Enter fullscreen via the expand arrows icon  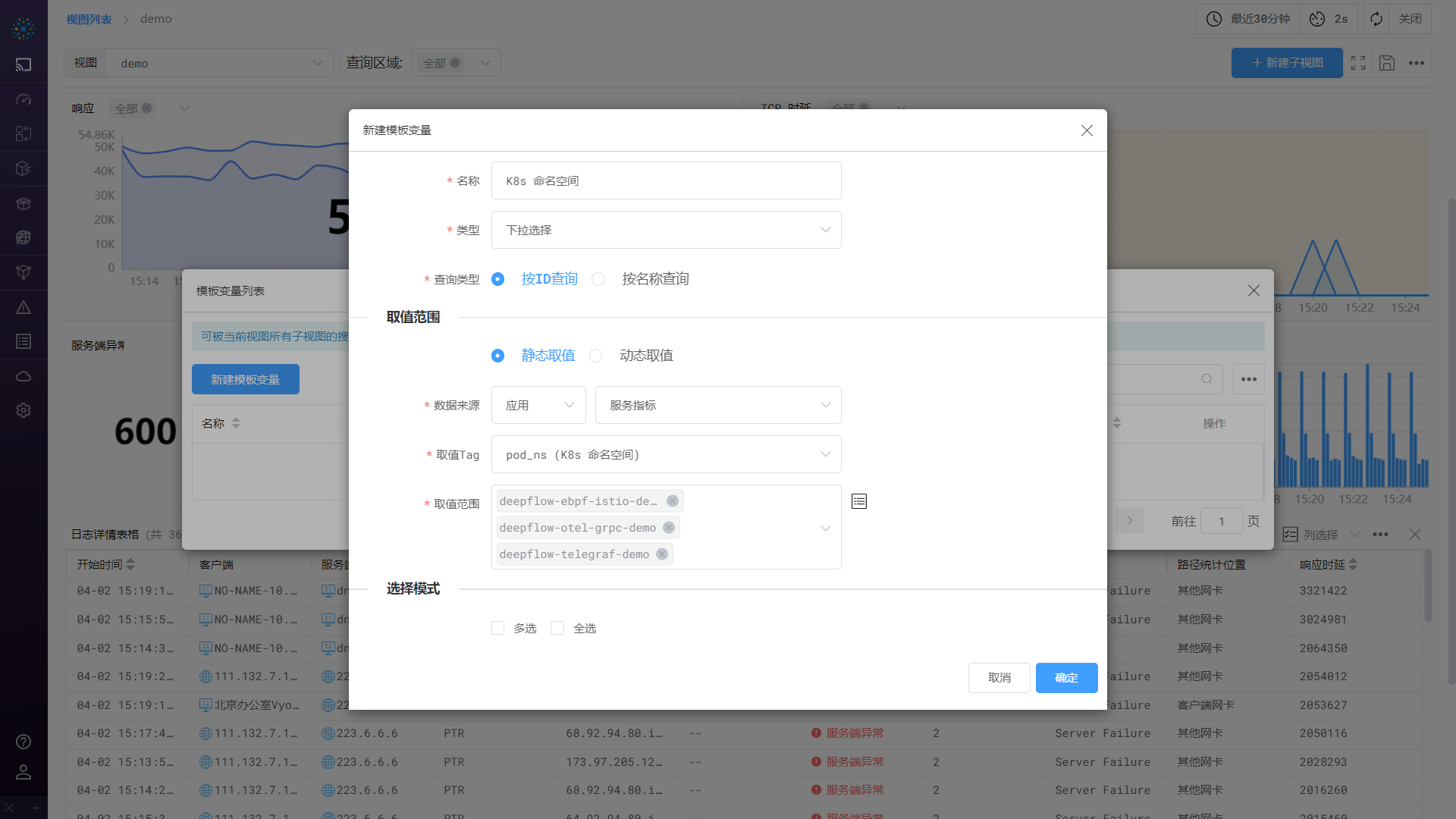[x=1358, y=63]
